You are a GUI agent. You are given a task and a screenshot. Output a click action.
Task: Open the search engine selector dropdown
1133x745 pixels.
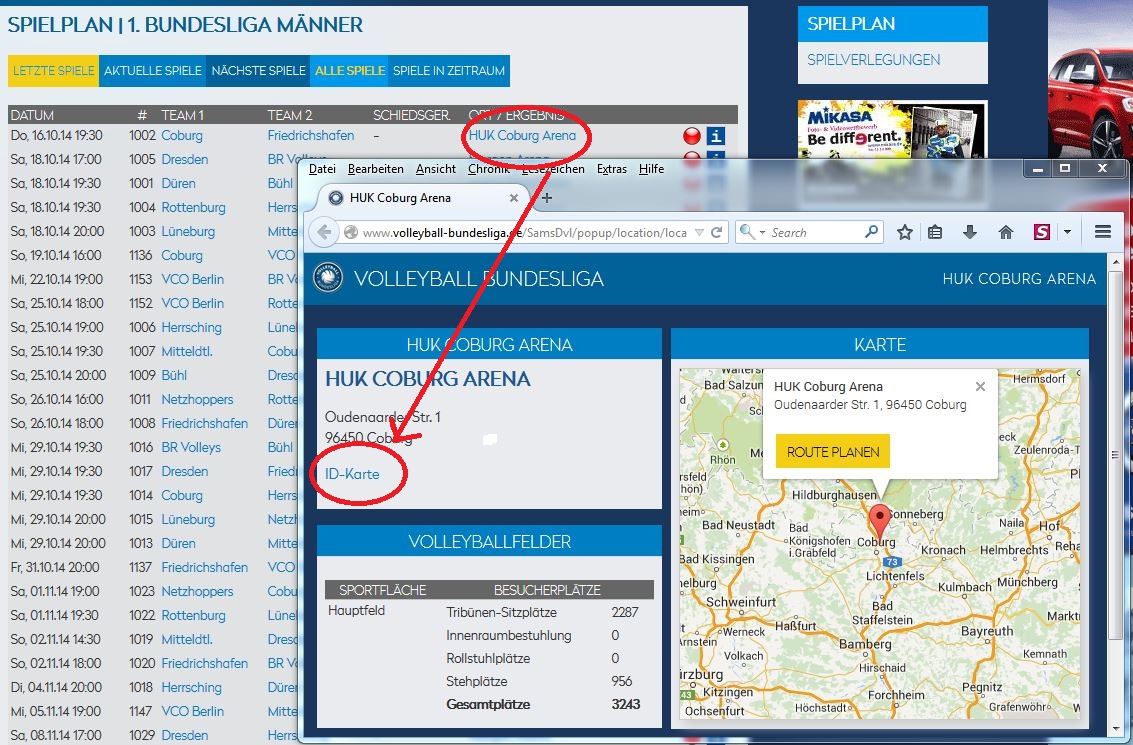point(750,232)
